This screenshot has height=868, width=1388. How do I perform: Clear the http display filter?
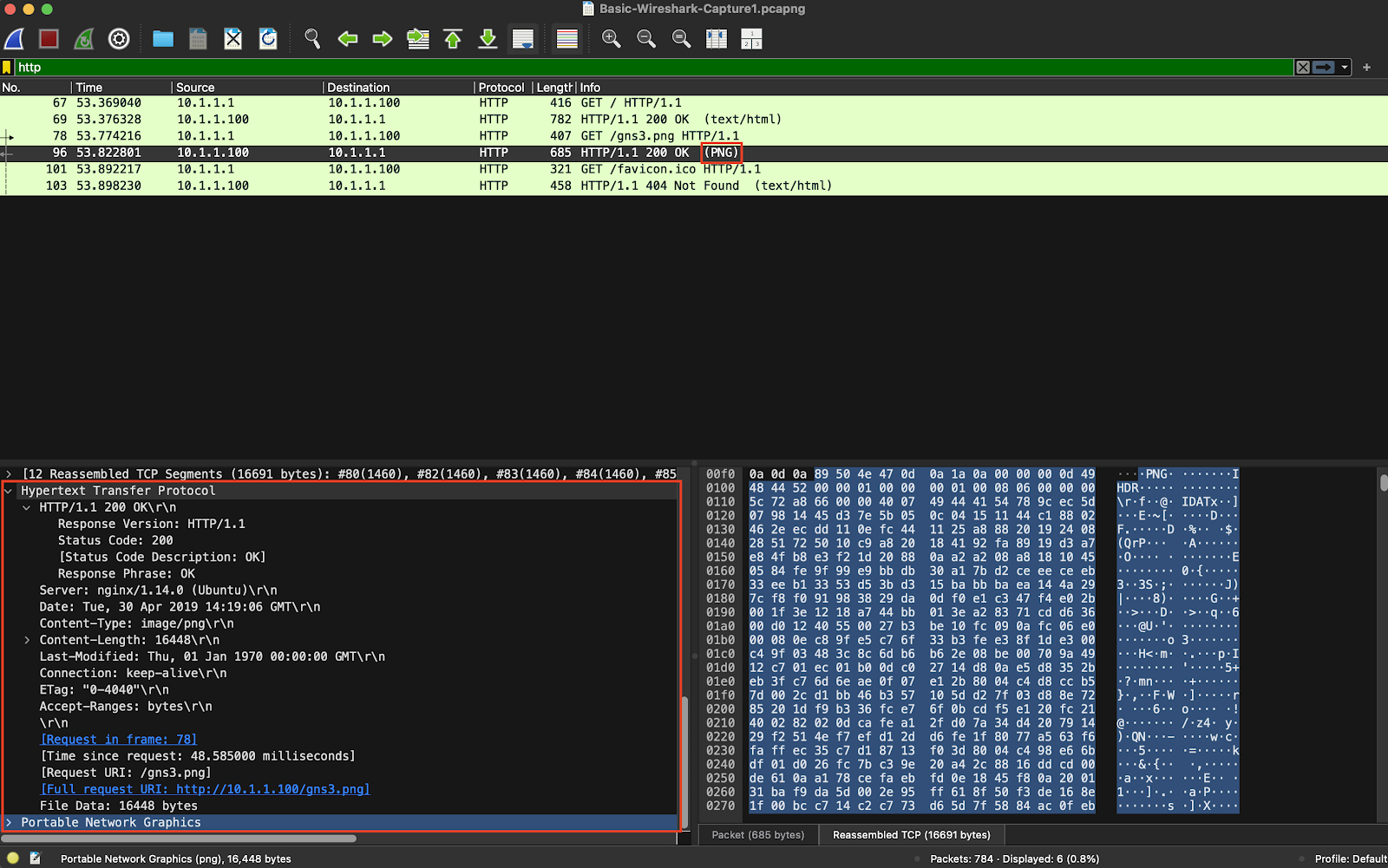click(x=1302, y=68)
